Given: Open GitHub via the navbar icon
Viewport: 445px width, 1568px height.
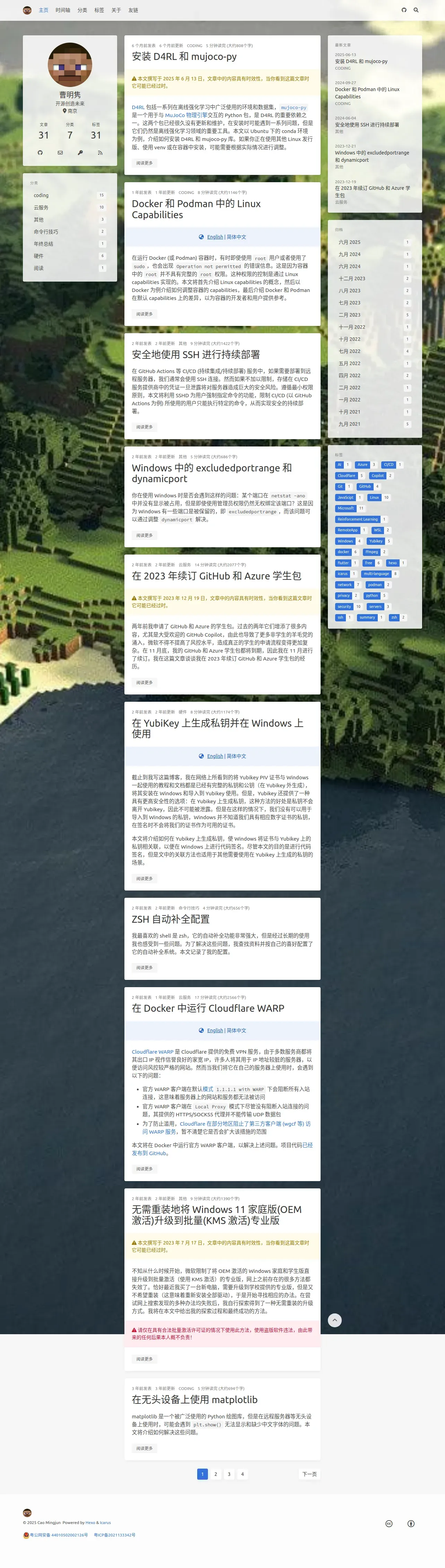Looking at the screenshot, I should coord(404,10).
